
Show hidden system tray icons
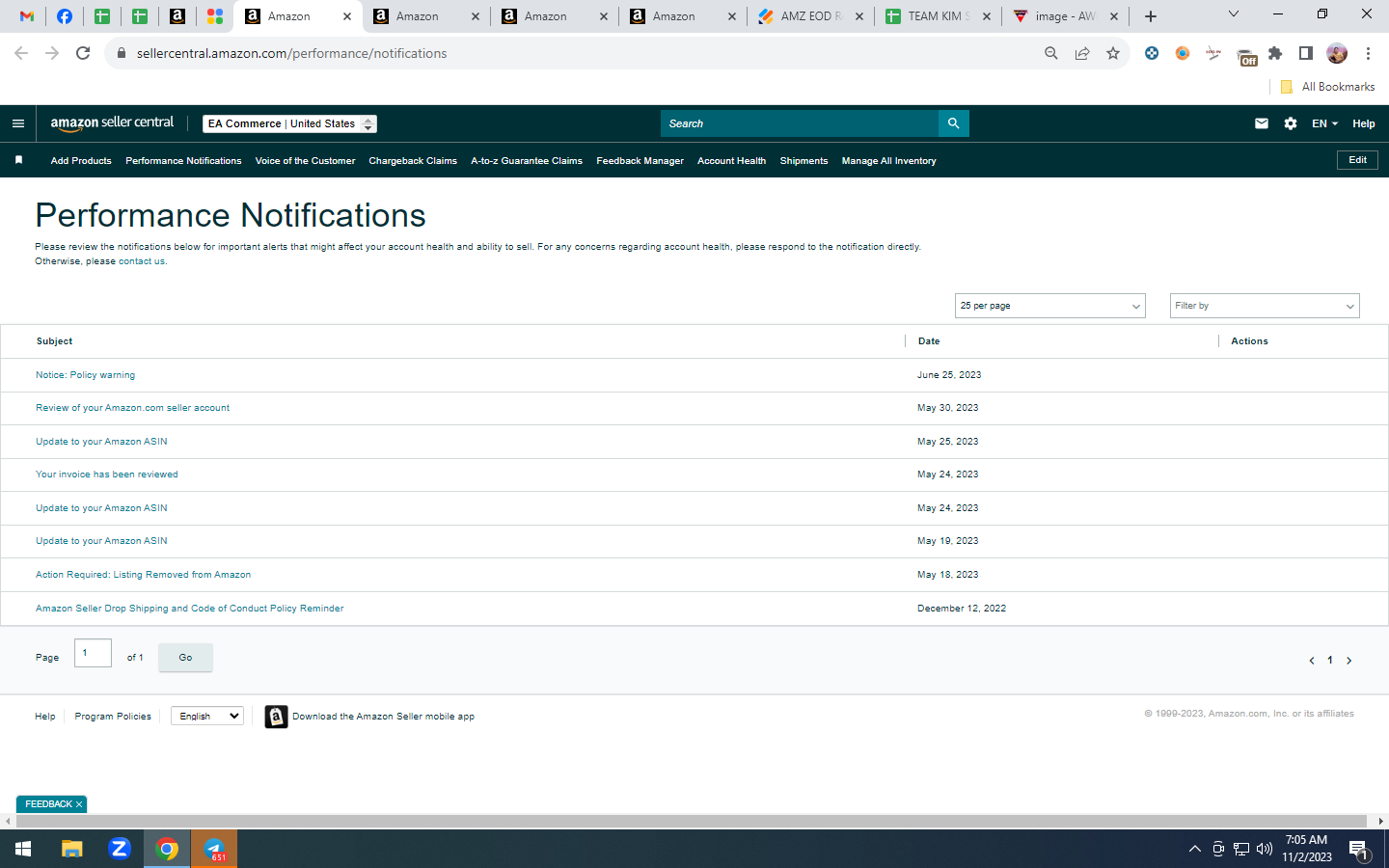tap(1194, 849)
